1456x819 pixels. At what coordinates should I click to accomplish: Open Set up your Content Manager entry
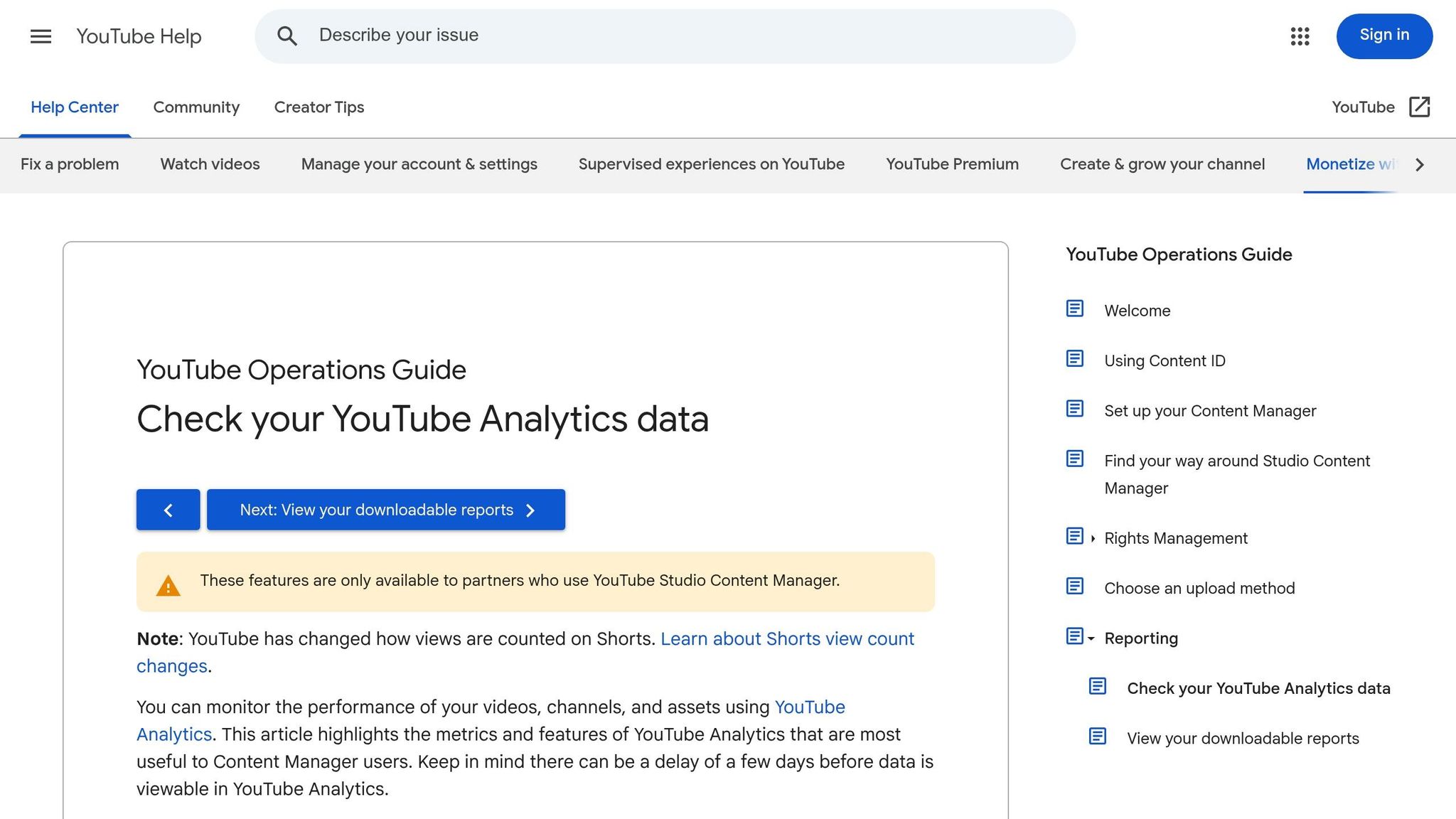[1210, 411]
